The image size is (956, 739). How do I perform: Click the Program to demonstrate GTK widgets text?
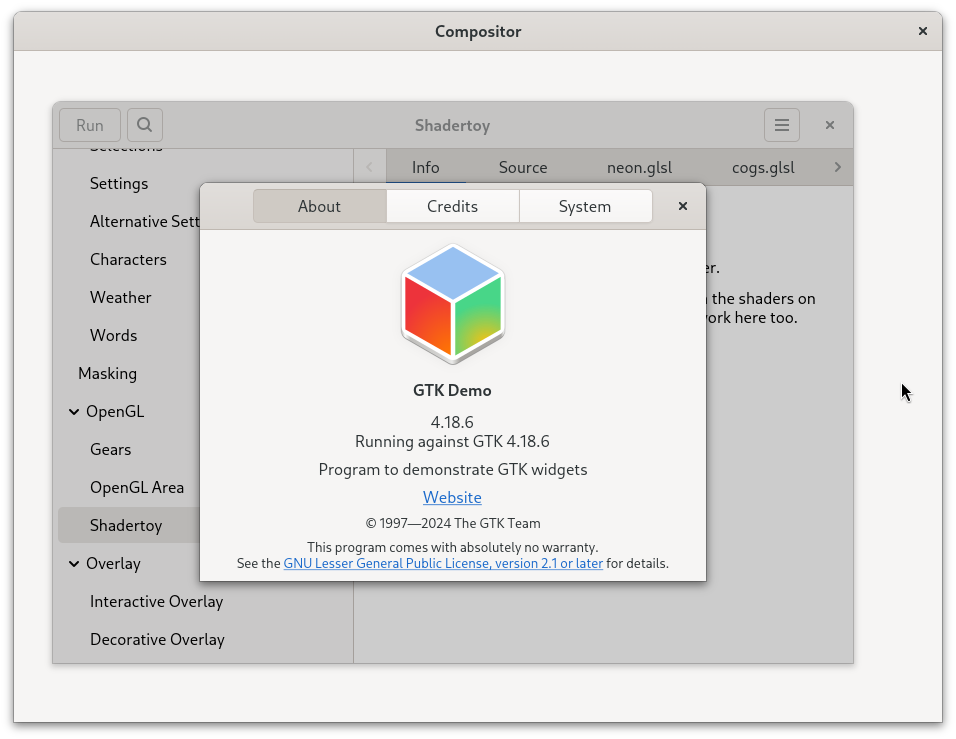coord(453,469)
